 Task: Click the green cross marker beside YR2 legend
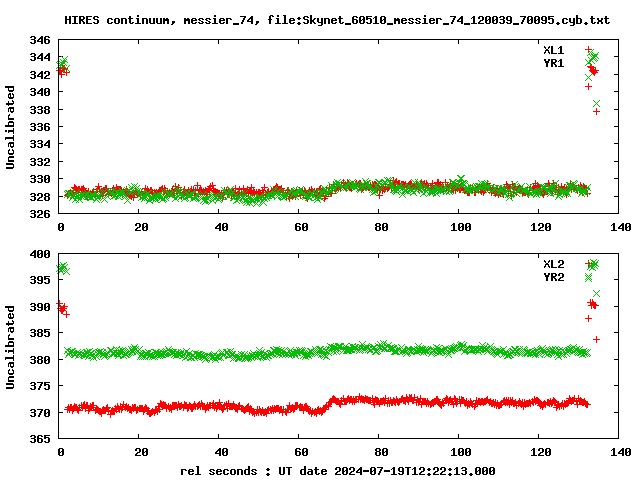588,278
